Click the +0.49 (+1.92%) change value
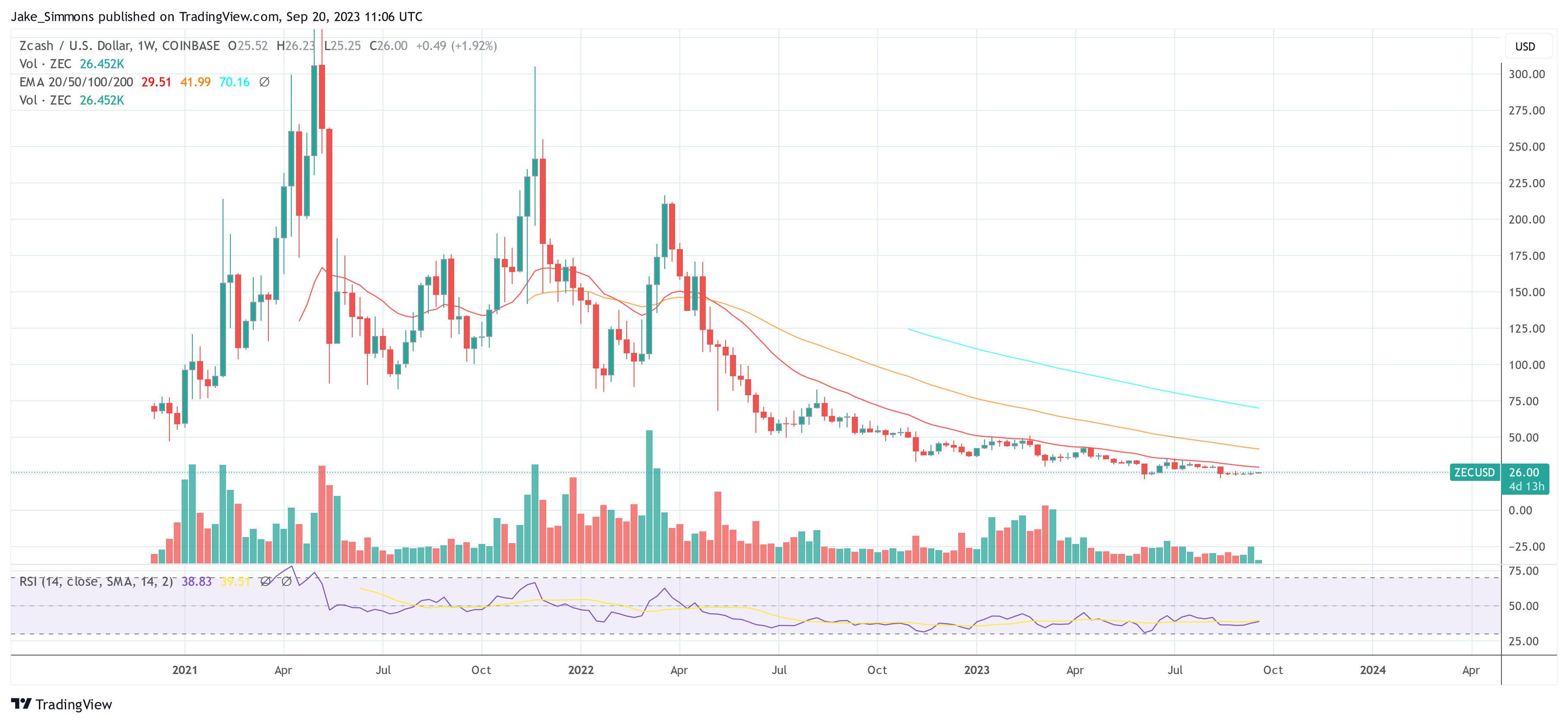Viewport: 1568px width, 723px height. coord(456,46)
